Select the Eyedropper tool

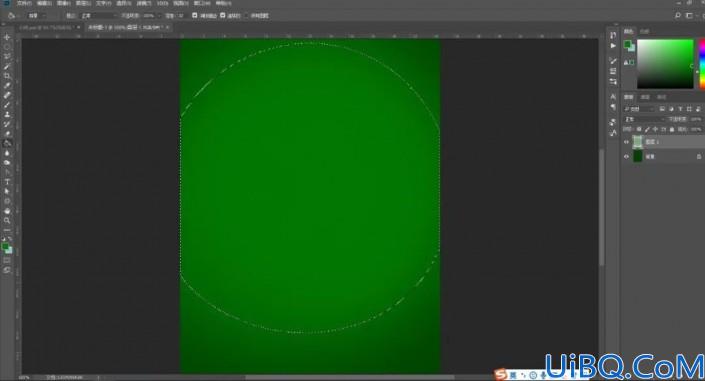click(x=7, y=85)
